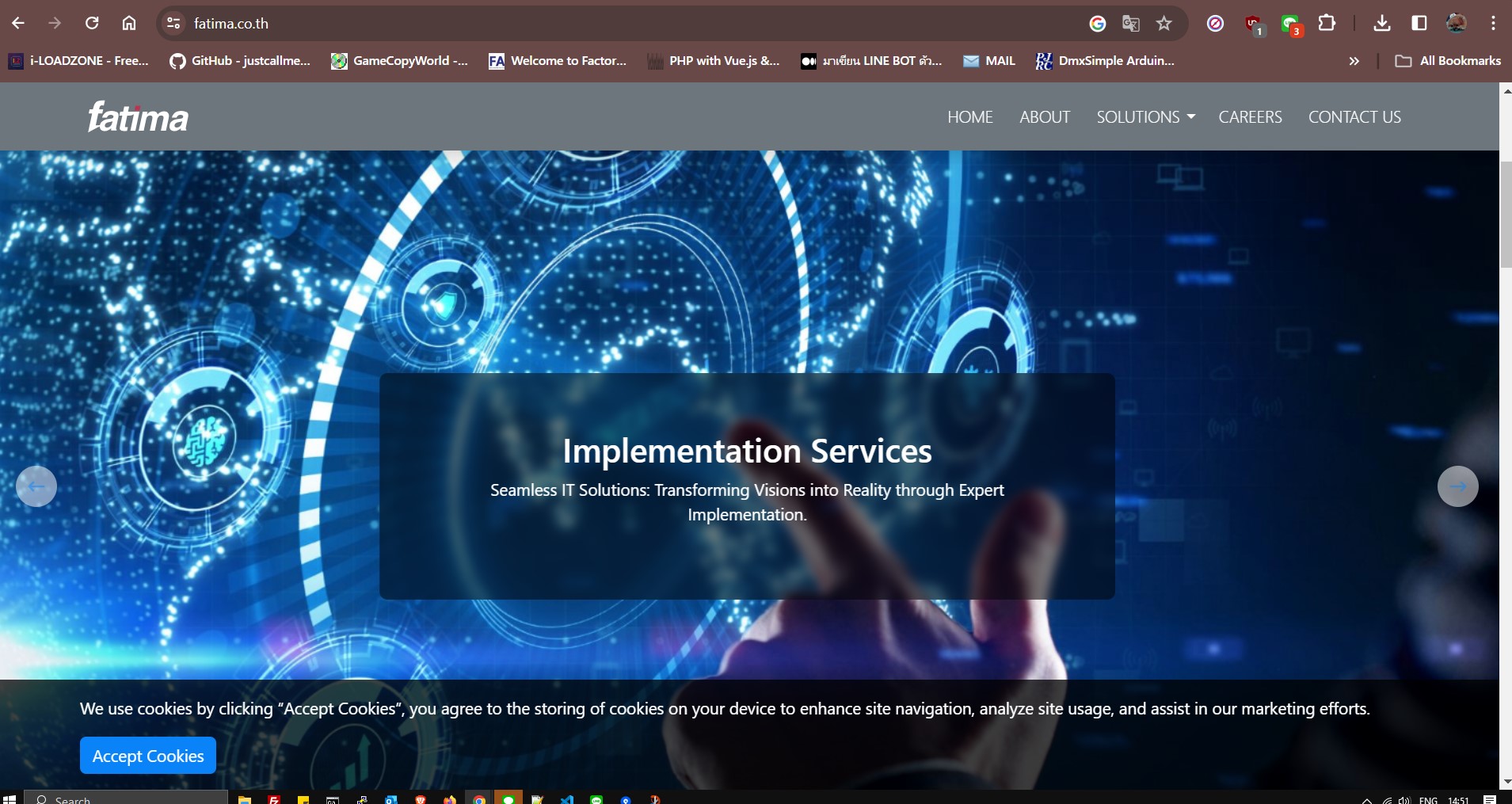
Task: Open the purple circle-slash extension icon
Action: [x=1215, y=24]
